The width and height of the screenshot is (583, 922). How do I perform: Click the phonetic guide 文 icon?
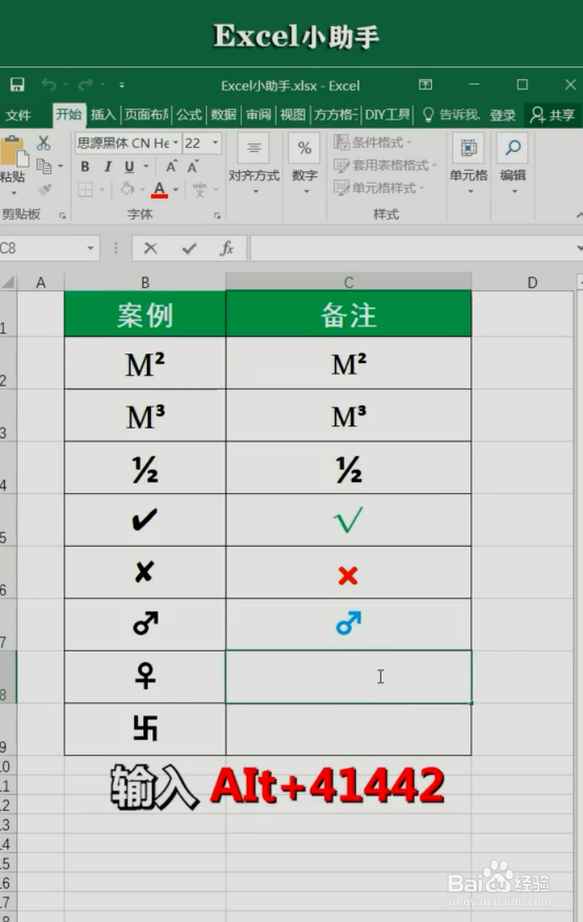[199, 189]
